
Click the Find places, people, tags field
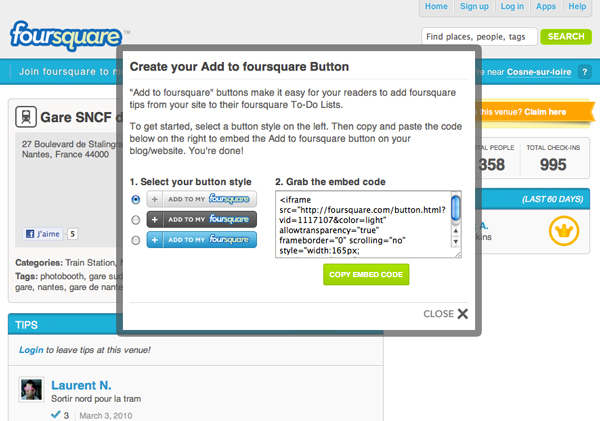pyautogui.click(x=479, y=37)
